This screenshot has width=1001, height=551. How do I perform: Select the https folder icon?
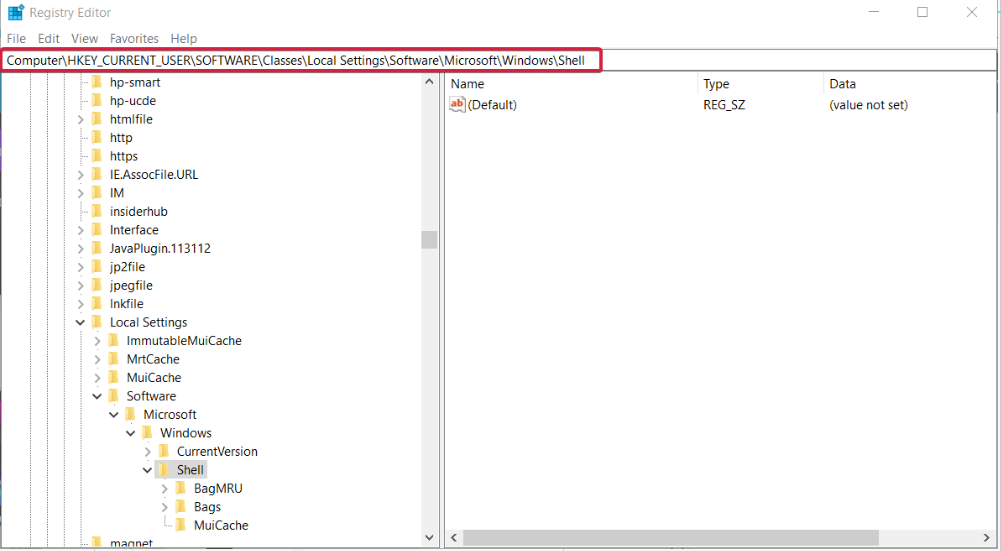pos(97,156)
